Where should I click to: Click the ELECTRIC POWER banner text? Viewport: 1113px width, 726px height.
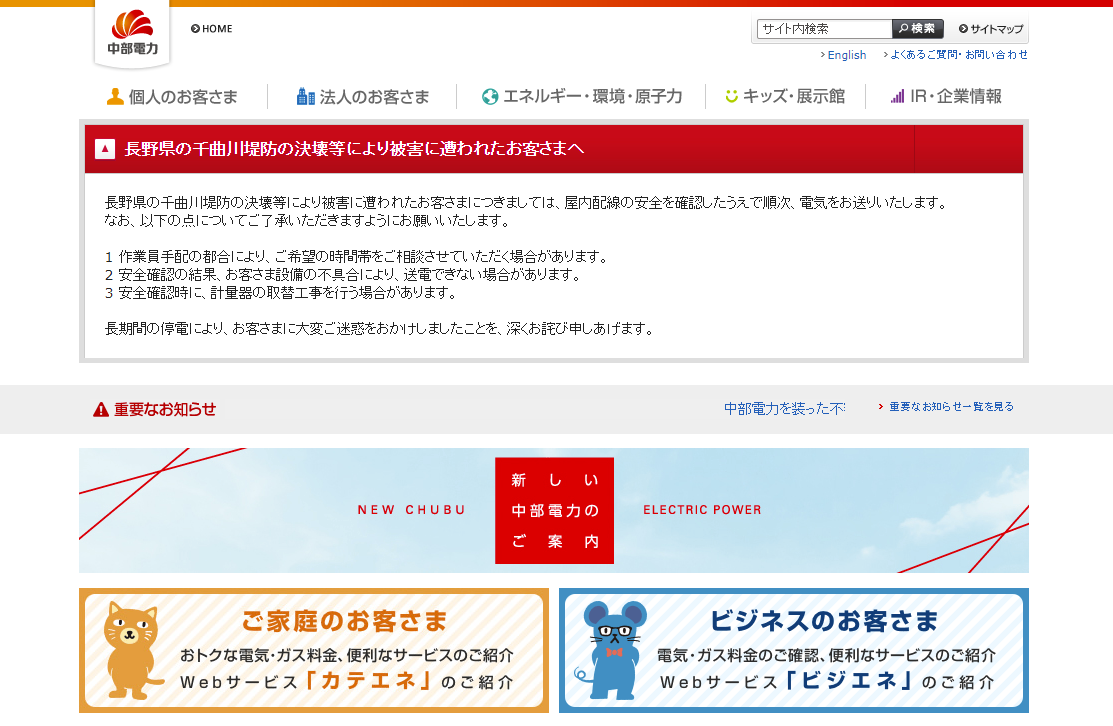(702, 510)
